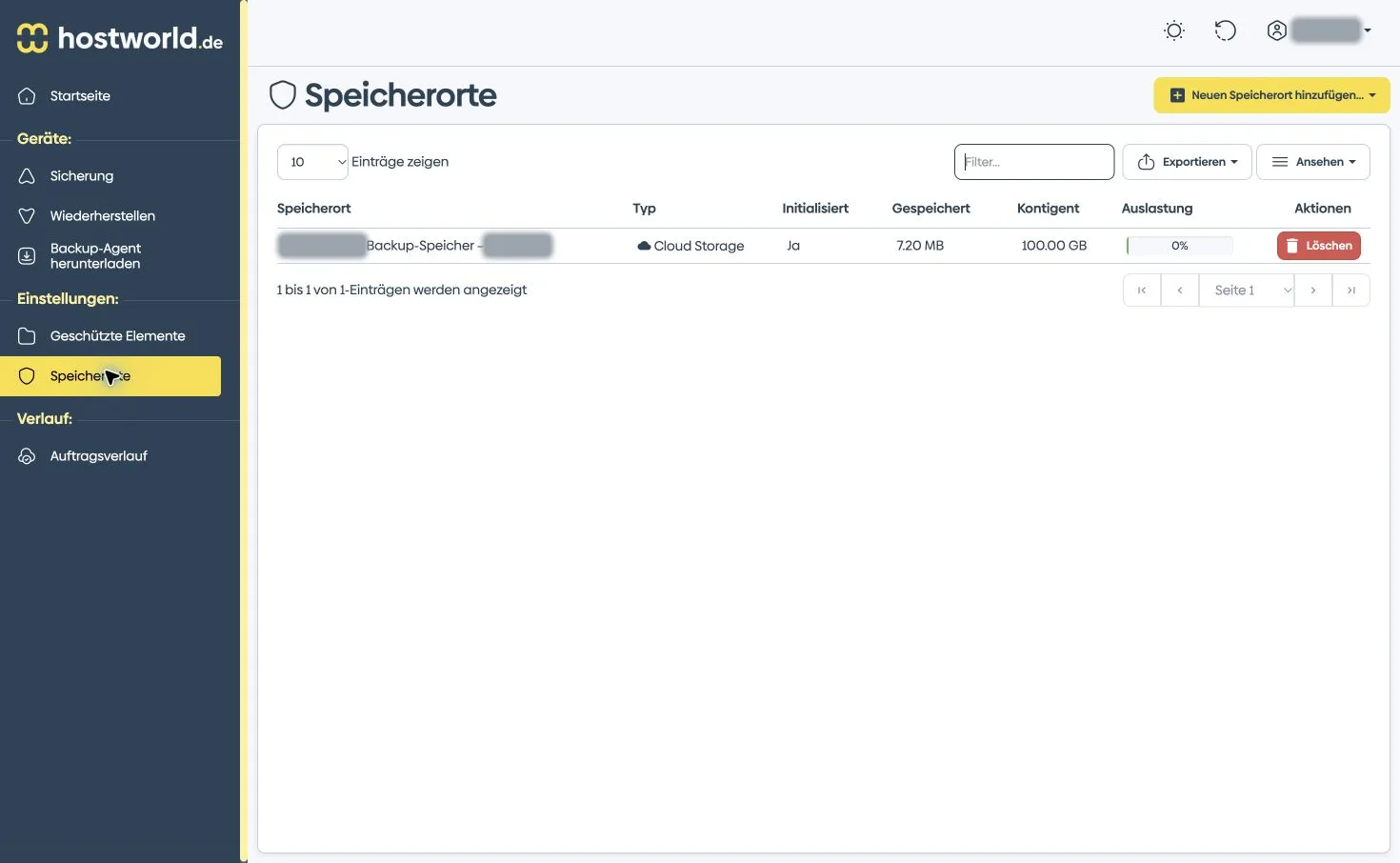Screen dimensions: 1400x863
Task: Focus the Filter input field
Action: pyautogui.click(x=1034, y=162)
